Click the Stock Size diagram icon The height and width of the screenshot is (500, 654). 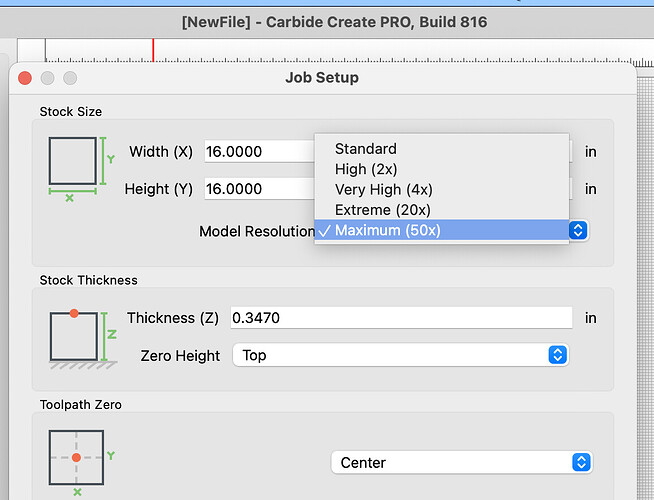(x=81, y=169)
